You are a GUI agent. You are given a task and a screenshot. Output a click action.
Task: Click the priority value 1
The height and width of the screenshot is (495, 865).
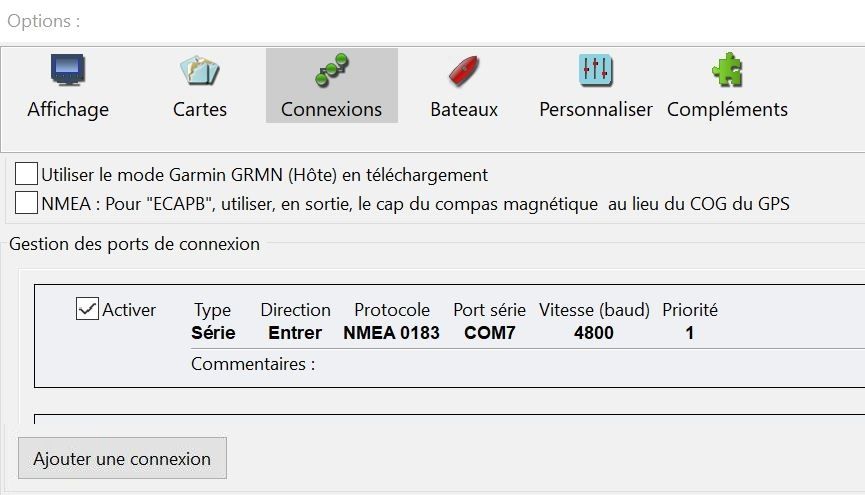690,333
